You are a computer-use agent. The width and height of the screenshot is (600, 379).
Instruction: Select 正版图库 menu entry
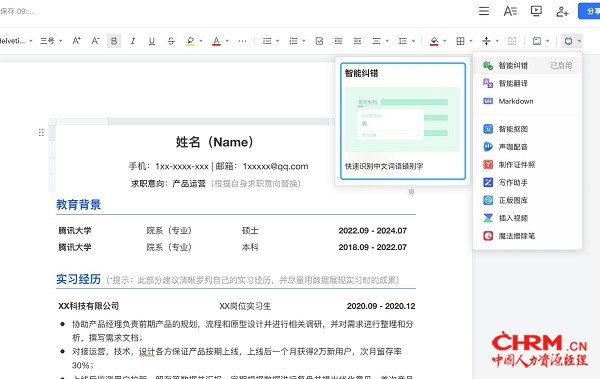(528, 200)
